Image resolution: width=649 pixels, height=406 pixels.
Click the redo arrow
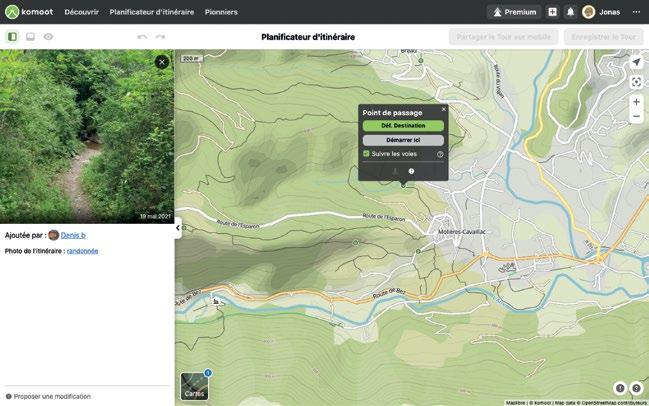coord(160,37)
